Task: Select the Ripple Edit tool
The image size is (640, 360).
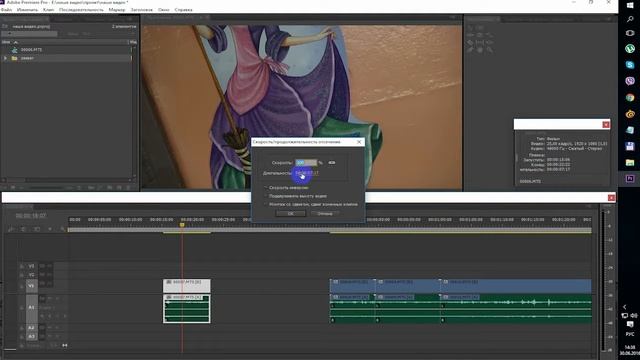Action: [x=470, y=35]
